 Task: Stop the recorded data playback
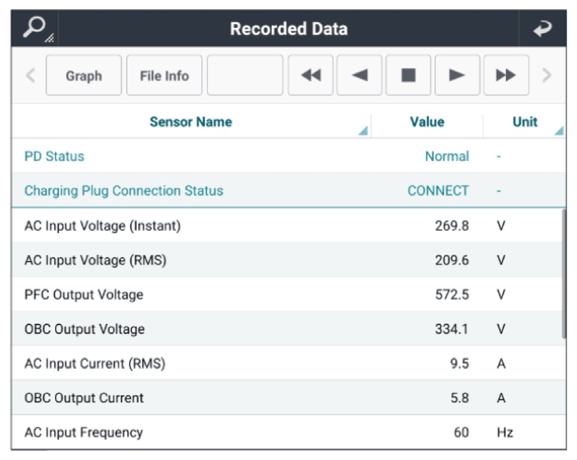pos(408,75)
